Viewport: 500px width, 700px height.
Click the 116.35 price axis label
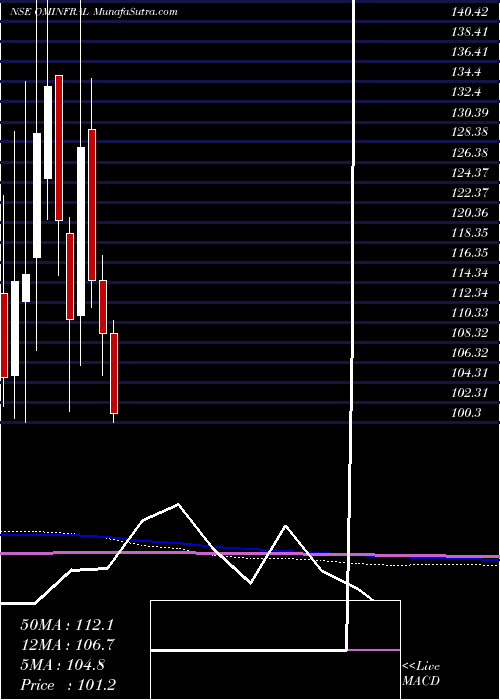pos(469,253)
